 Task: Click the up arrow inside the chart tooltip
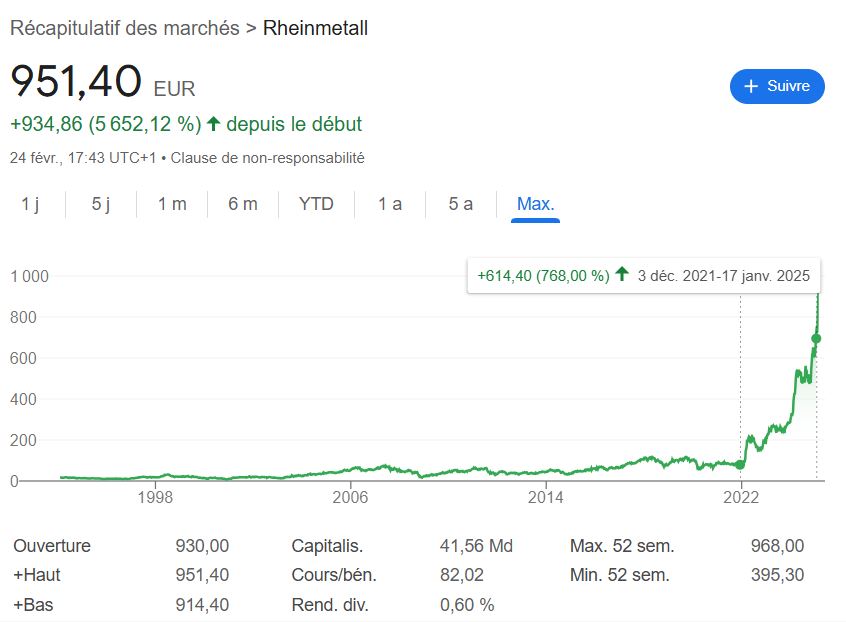click(622, 275)
